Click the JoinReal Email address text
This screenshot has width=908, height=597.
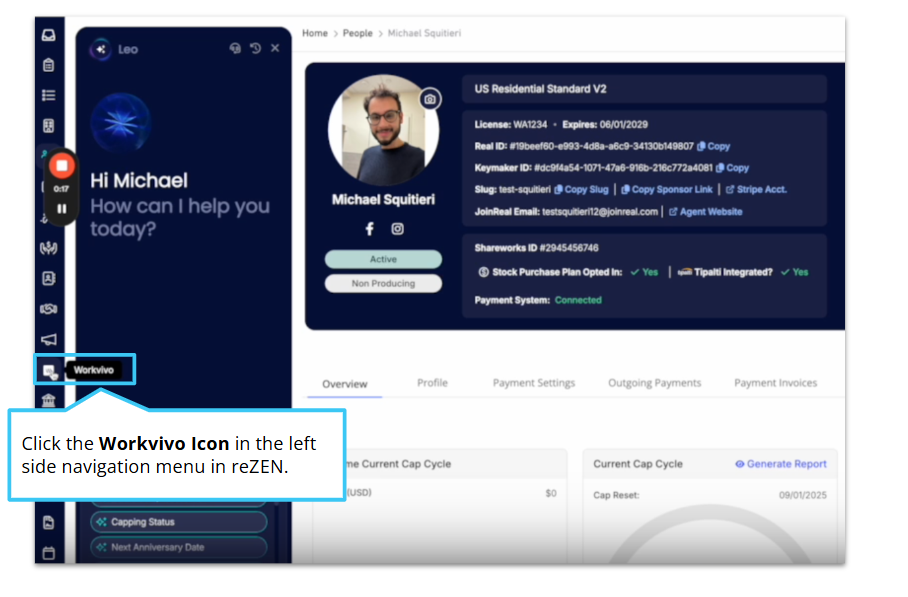[600, 212]
